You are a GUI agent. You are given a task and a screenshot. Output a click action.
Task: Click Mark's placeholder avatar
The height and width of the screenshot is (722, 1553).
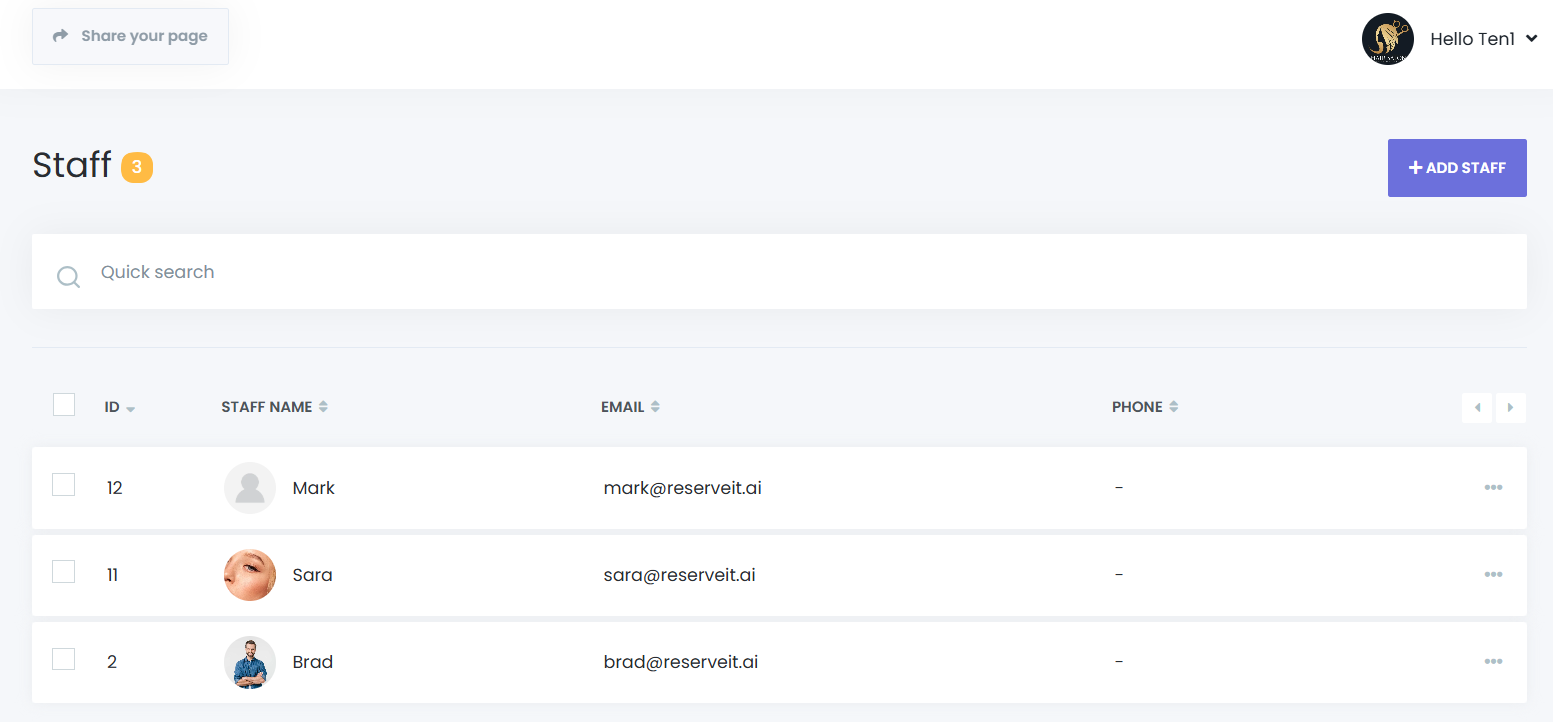point(250,488)
